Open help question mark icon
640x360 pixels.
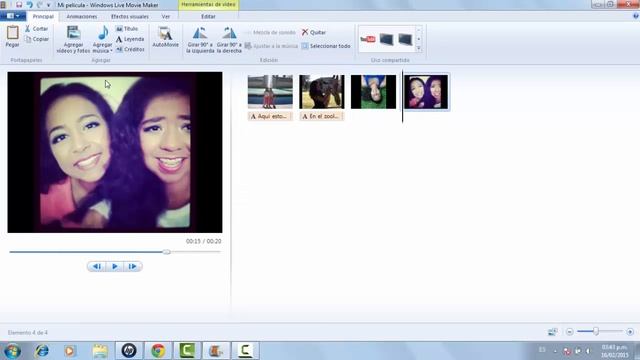[636, 16]
